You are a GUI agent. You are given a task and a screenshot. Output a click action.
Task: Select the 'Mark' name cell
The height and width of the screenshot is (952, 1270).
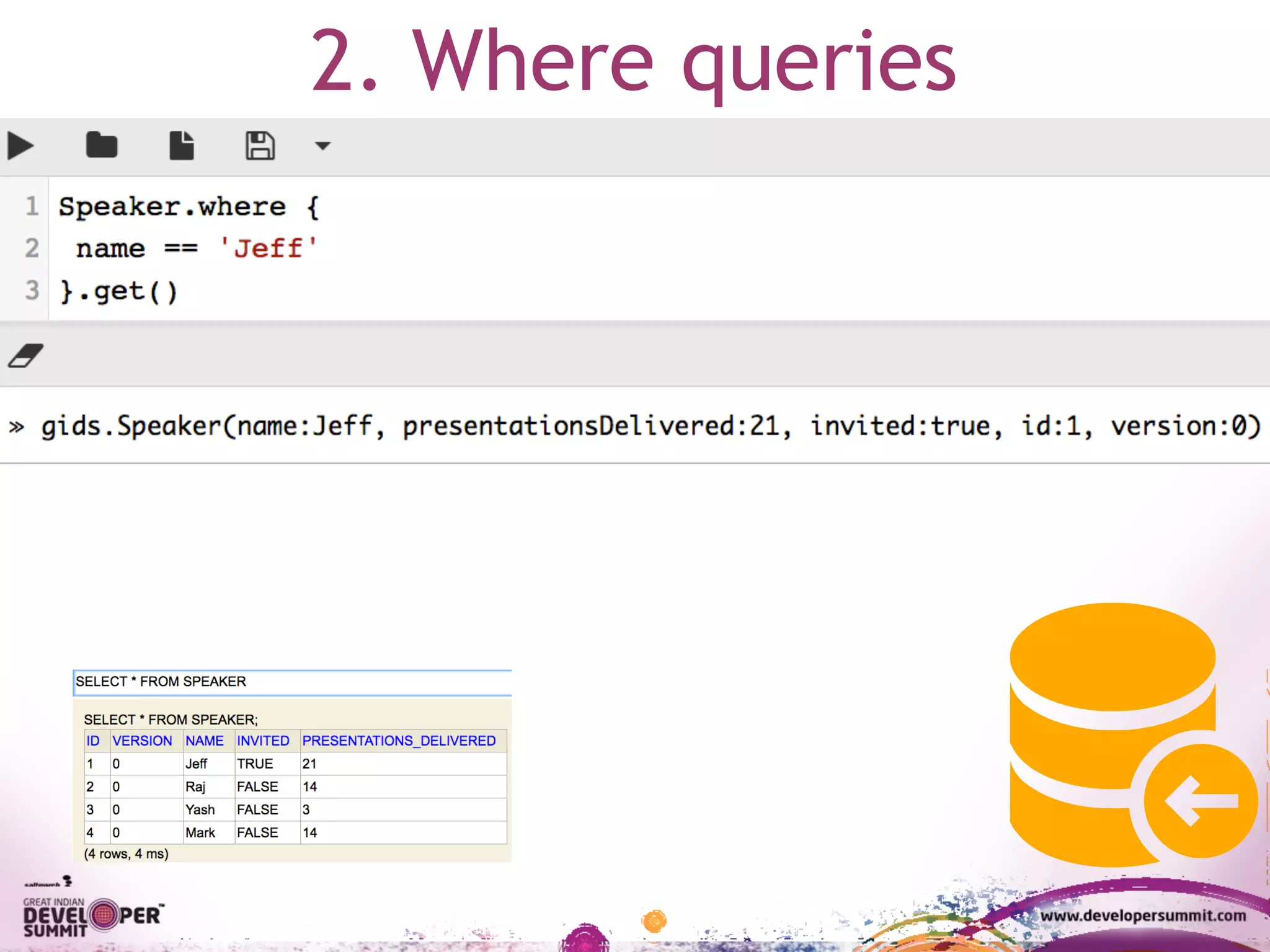(209, 832)
